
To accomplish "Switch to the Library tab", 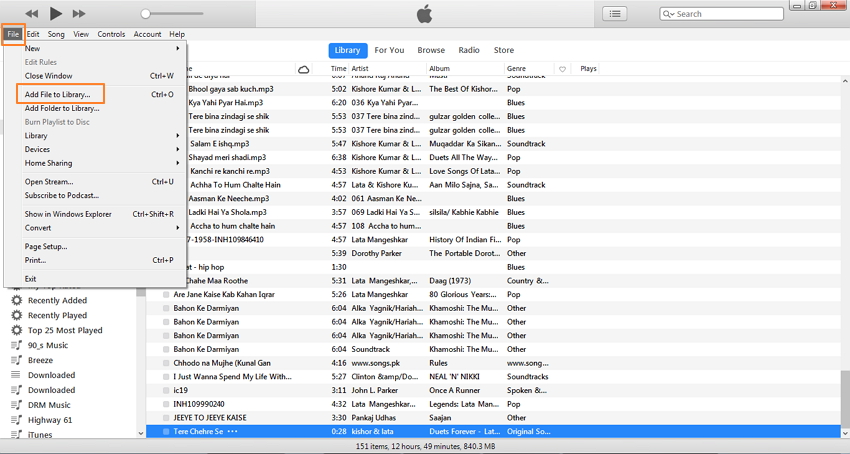I will tap(347, 50).
